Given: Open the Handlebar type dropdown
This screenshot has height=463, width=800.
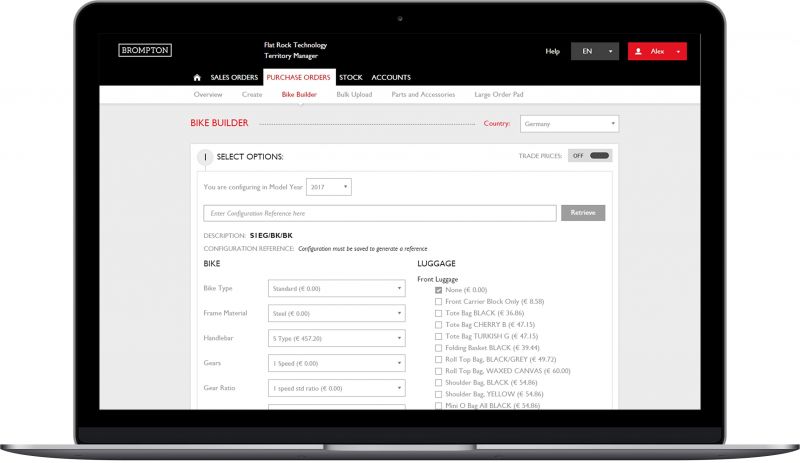Looking at the screenshot, I should coord(337,338).
